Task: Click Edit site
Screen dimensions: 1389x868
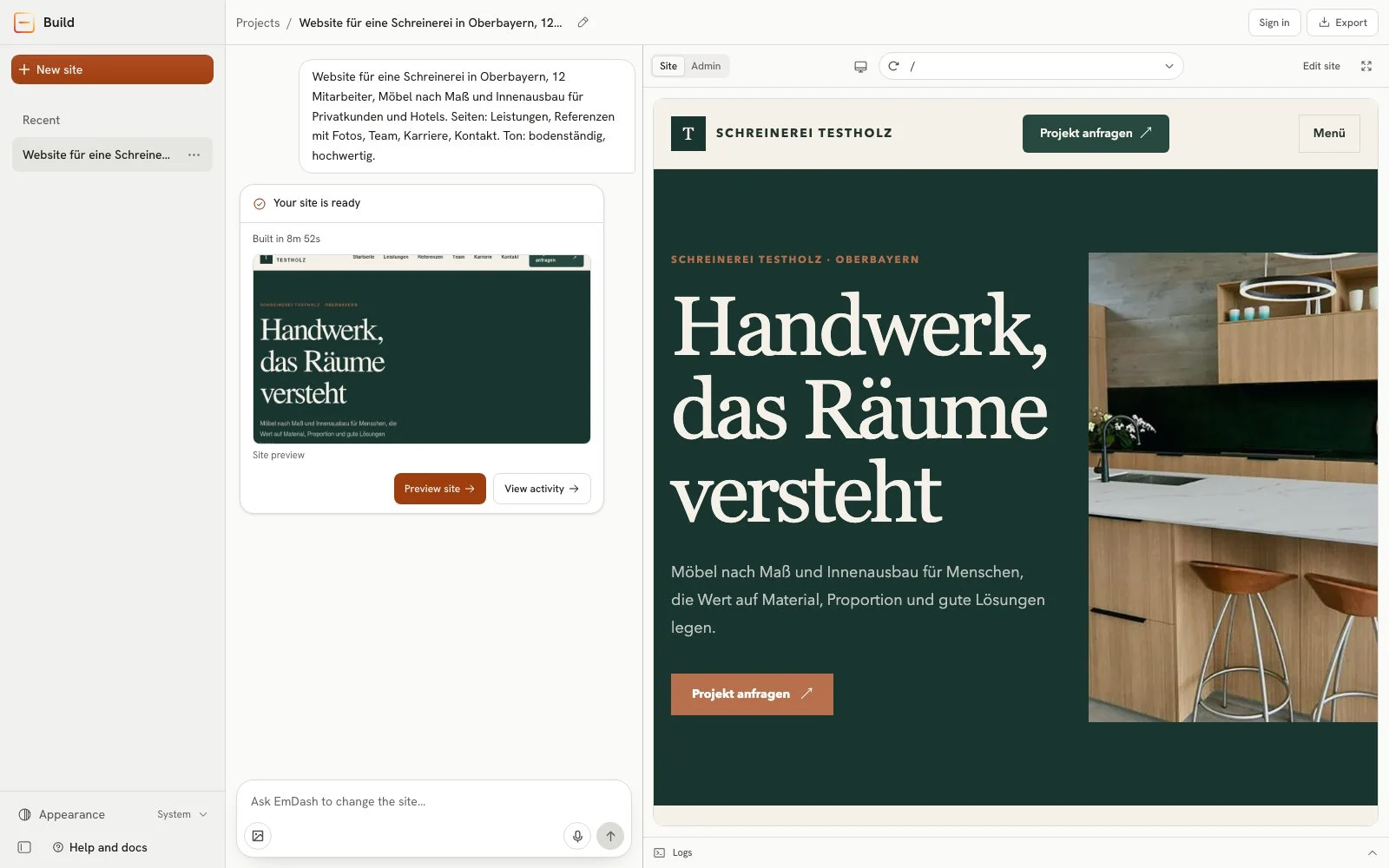Action: tap(1321, 66)
